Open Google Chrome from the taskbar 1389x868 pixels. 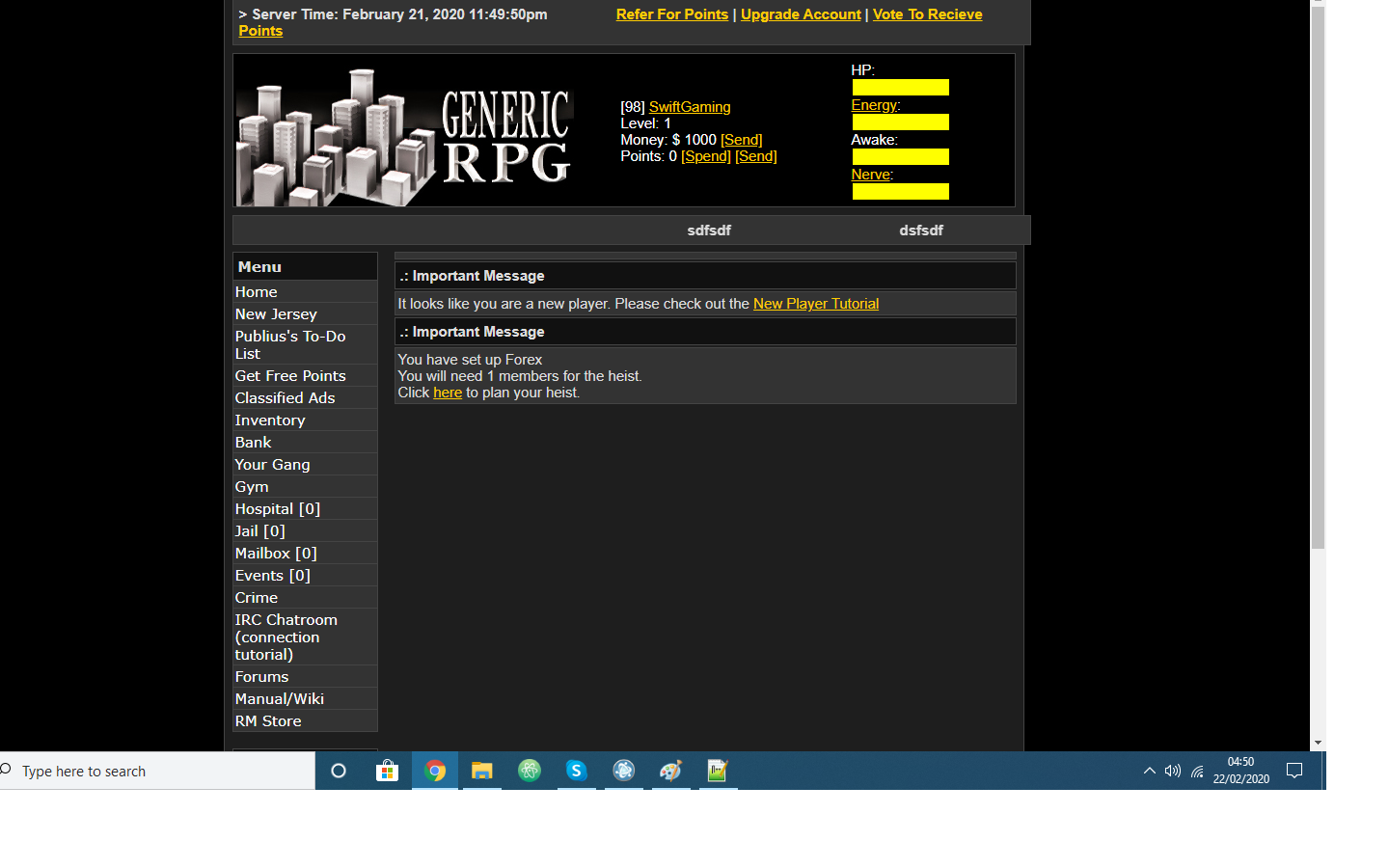tap(435, 771)
